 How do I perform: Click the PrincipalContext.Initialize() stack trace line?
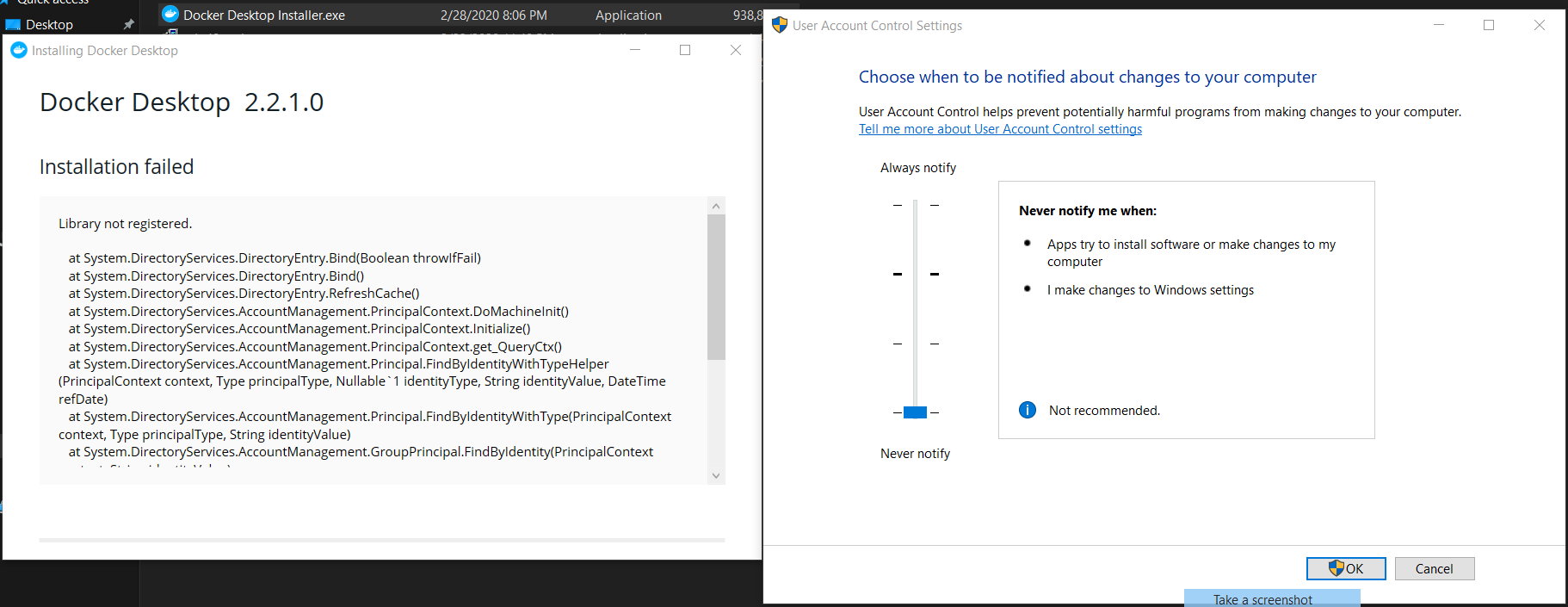click(x=299, y=329)
